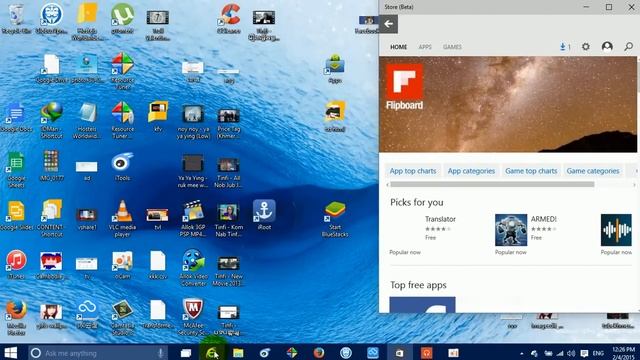
Task: Open Google Docs desktop shortcut
Action: 16,118
